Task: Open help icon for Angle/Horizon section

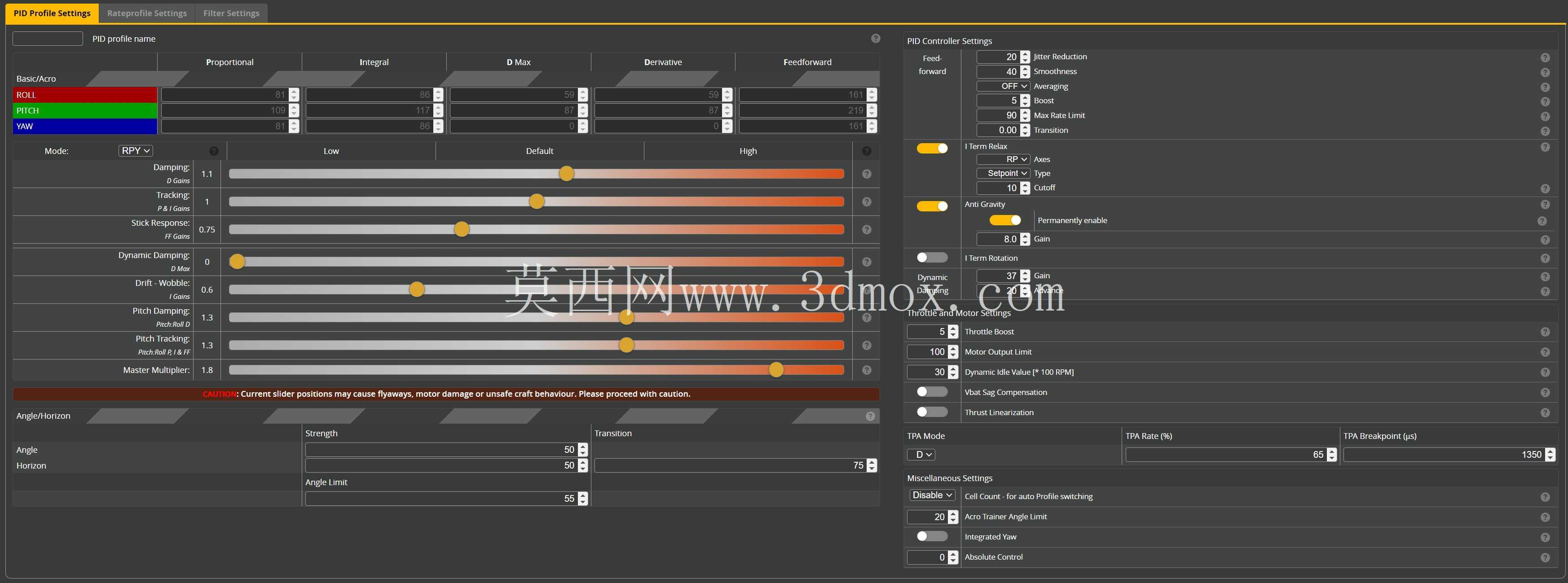Action: click(870, 416)
